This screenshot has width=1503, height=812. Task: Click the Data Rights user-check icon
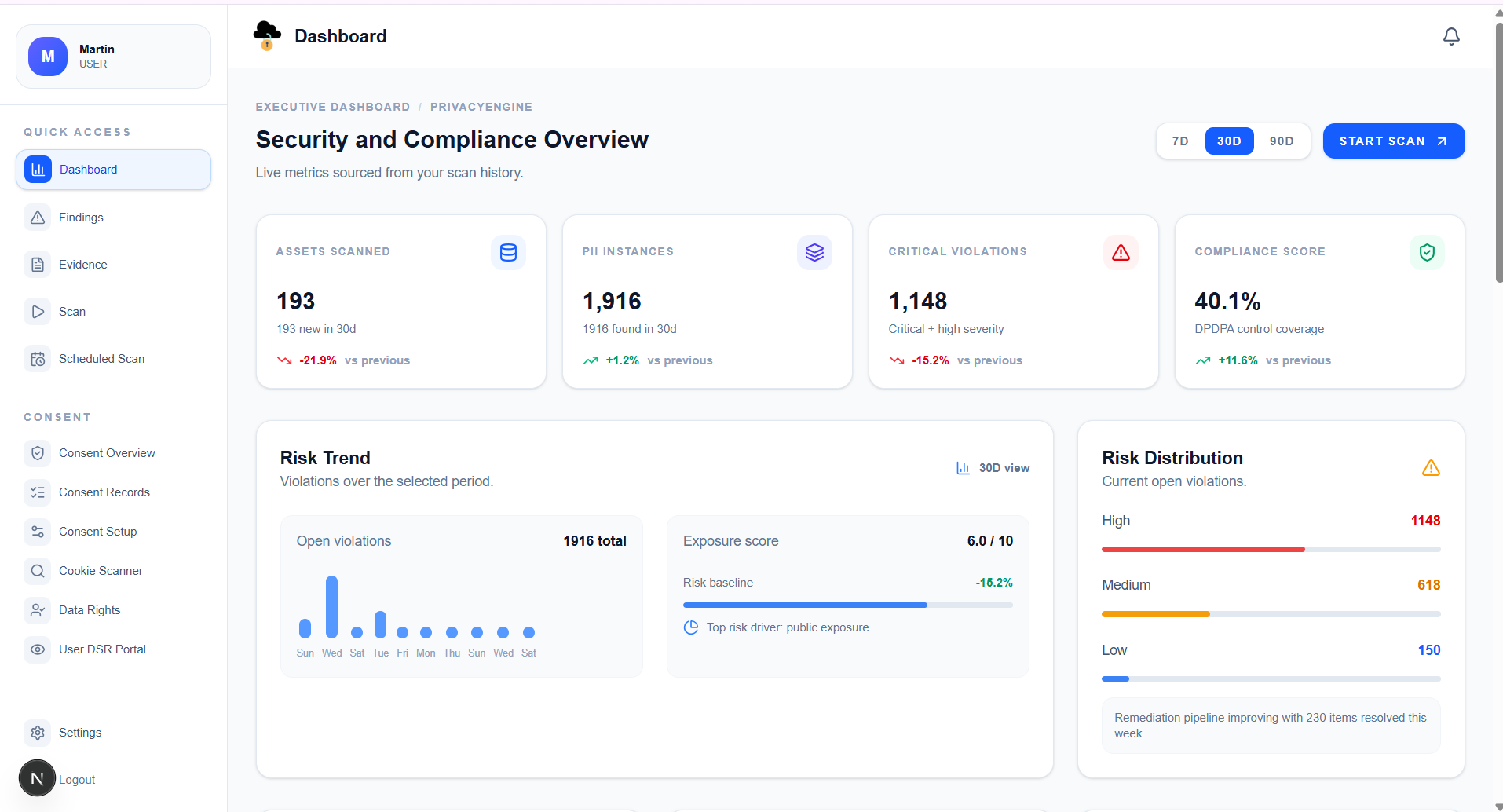pos(38,610)
